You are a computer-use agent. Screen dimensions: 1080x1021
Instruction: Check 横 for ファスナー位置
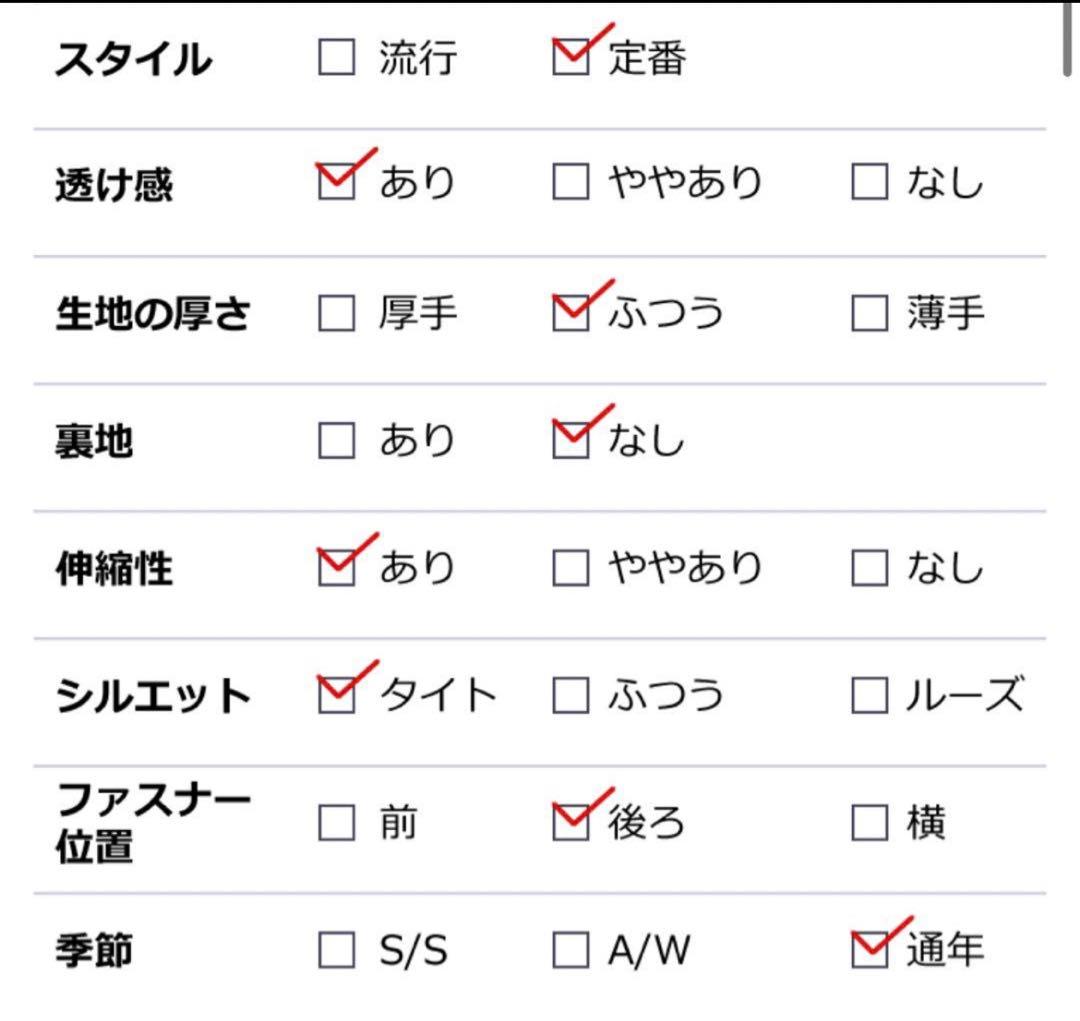tap(869, 823)
